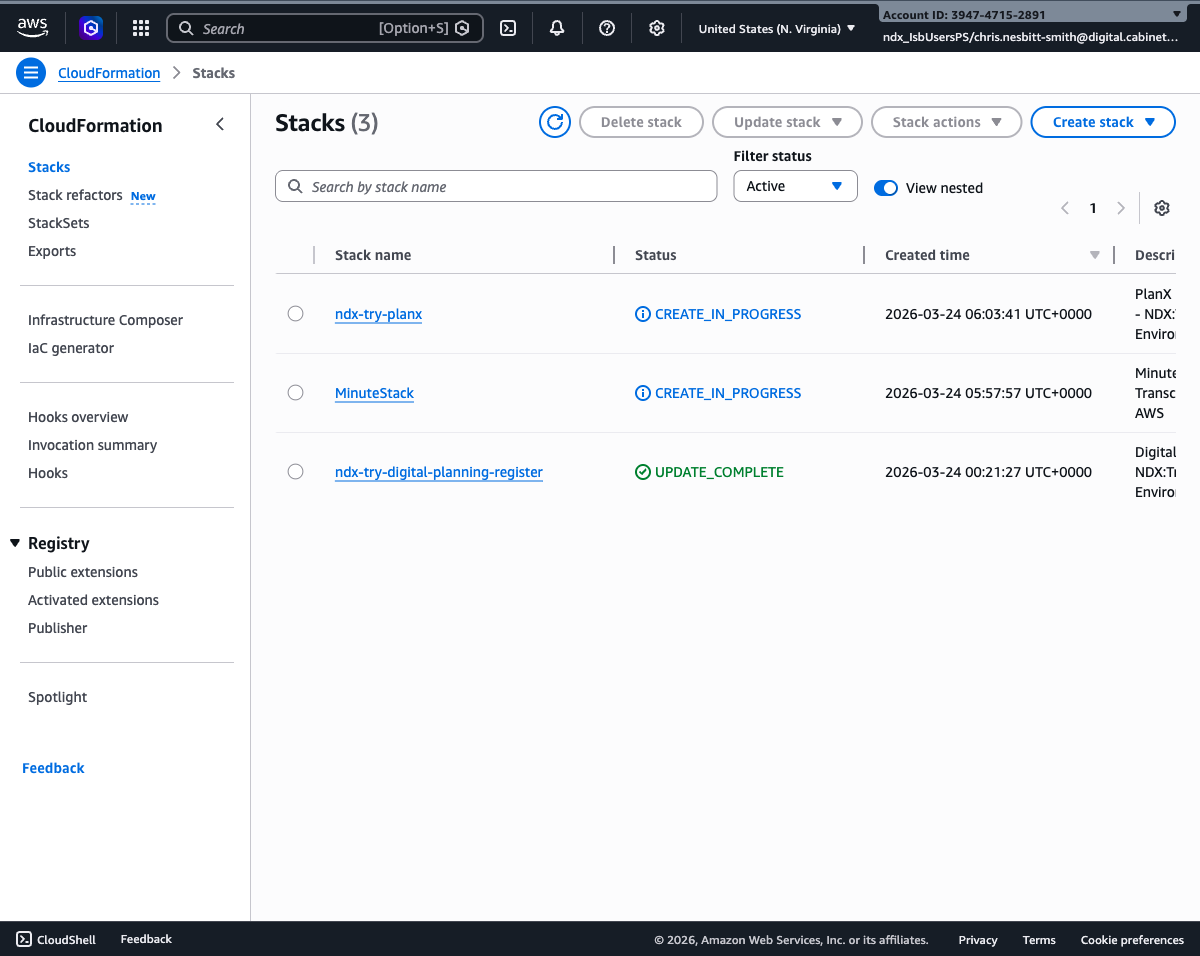Select Stacks in the sidebar navigation
1200x956 pixels.
[x=49, y=166]
